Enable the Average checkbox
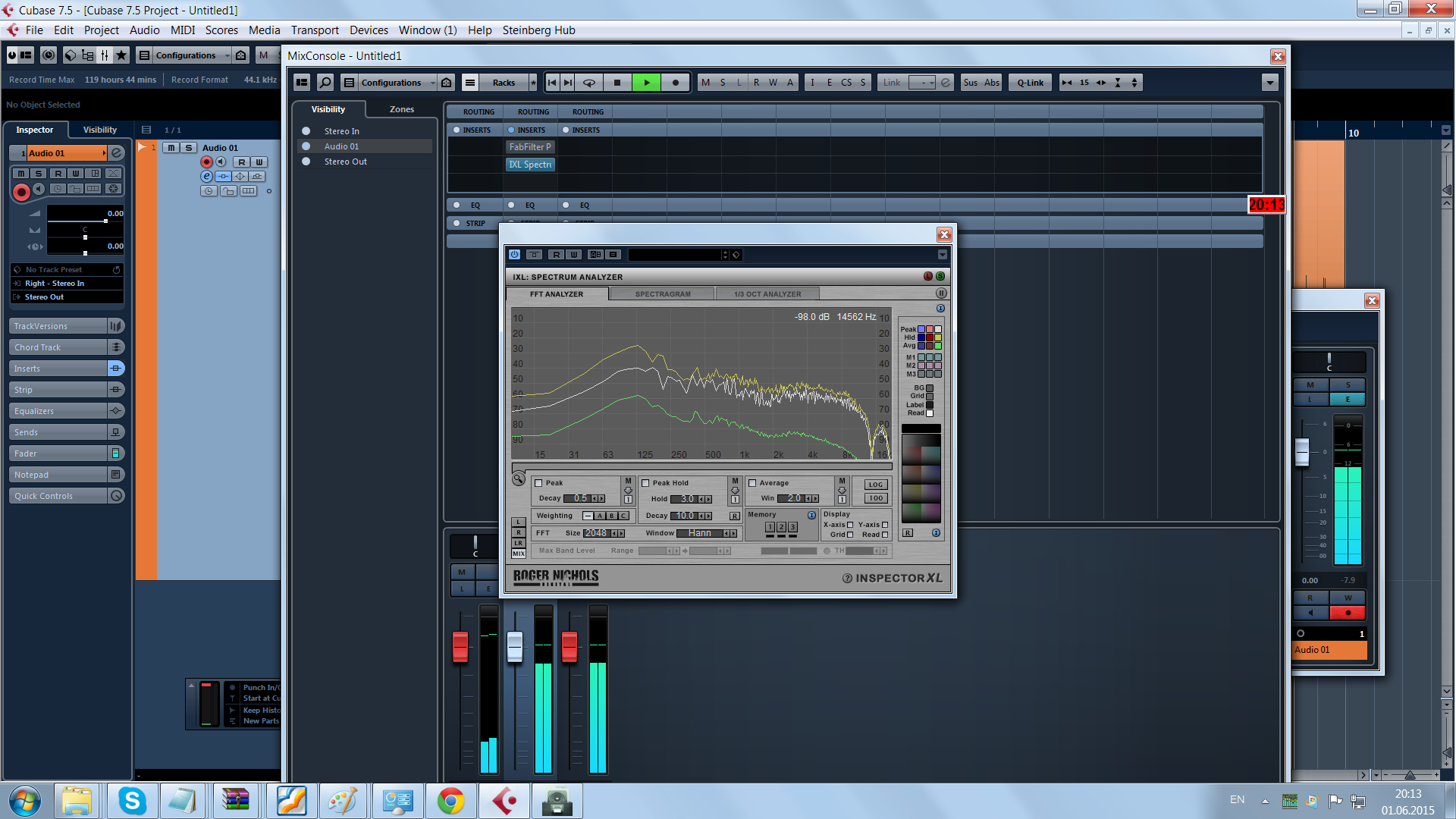The width and height of the screenshot is (1456, 819). (752, 483)
